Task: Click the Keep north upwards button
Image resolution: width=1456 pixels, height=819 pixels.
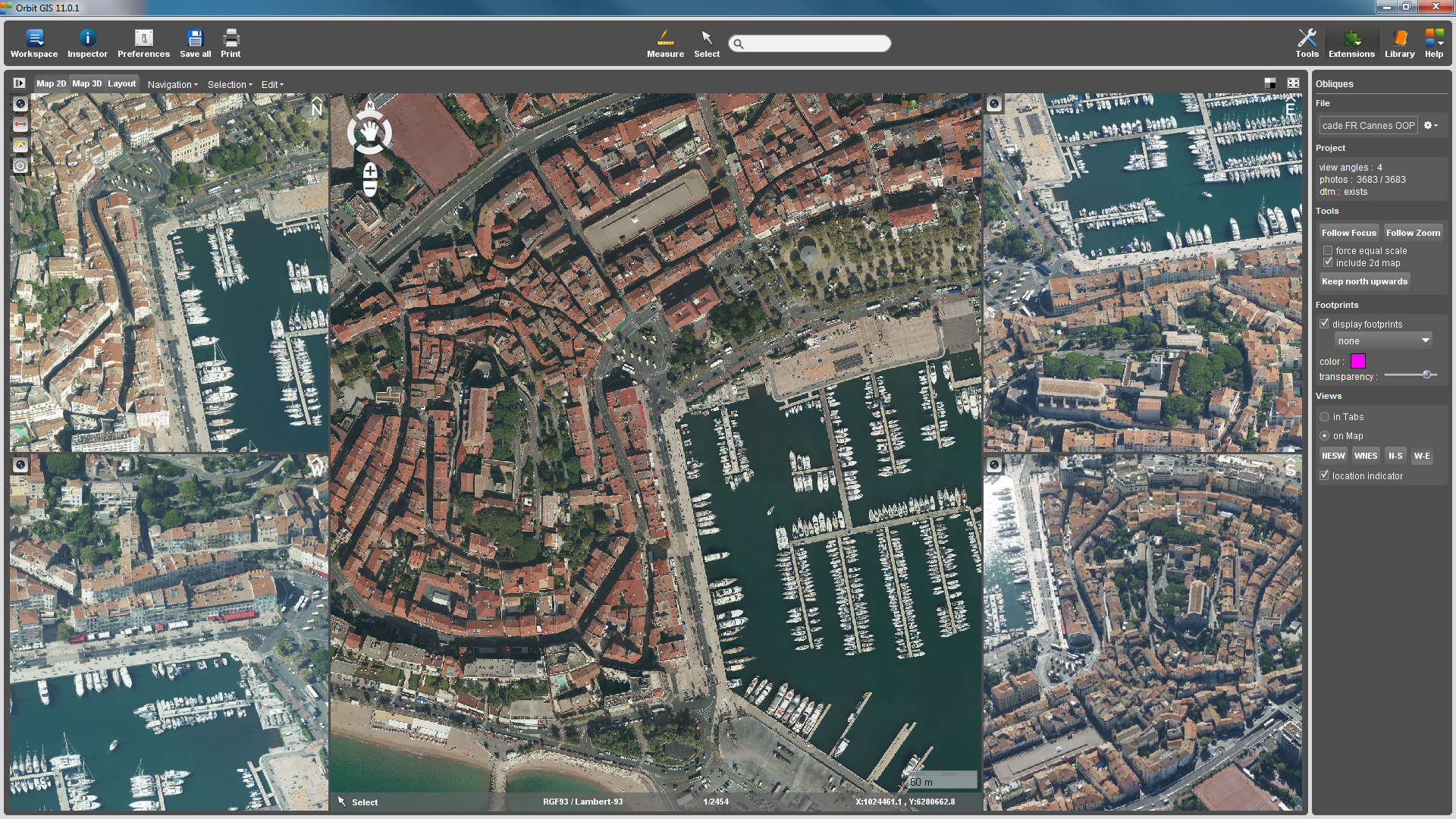Action: coord(1364,281)
